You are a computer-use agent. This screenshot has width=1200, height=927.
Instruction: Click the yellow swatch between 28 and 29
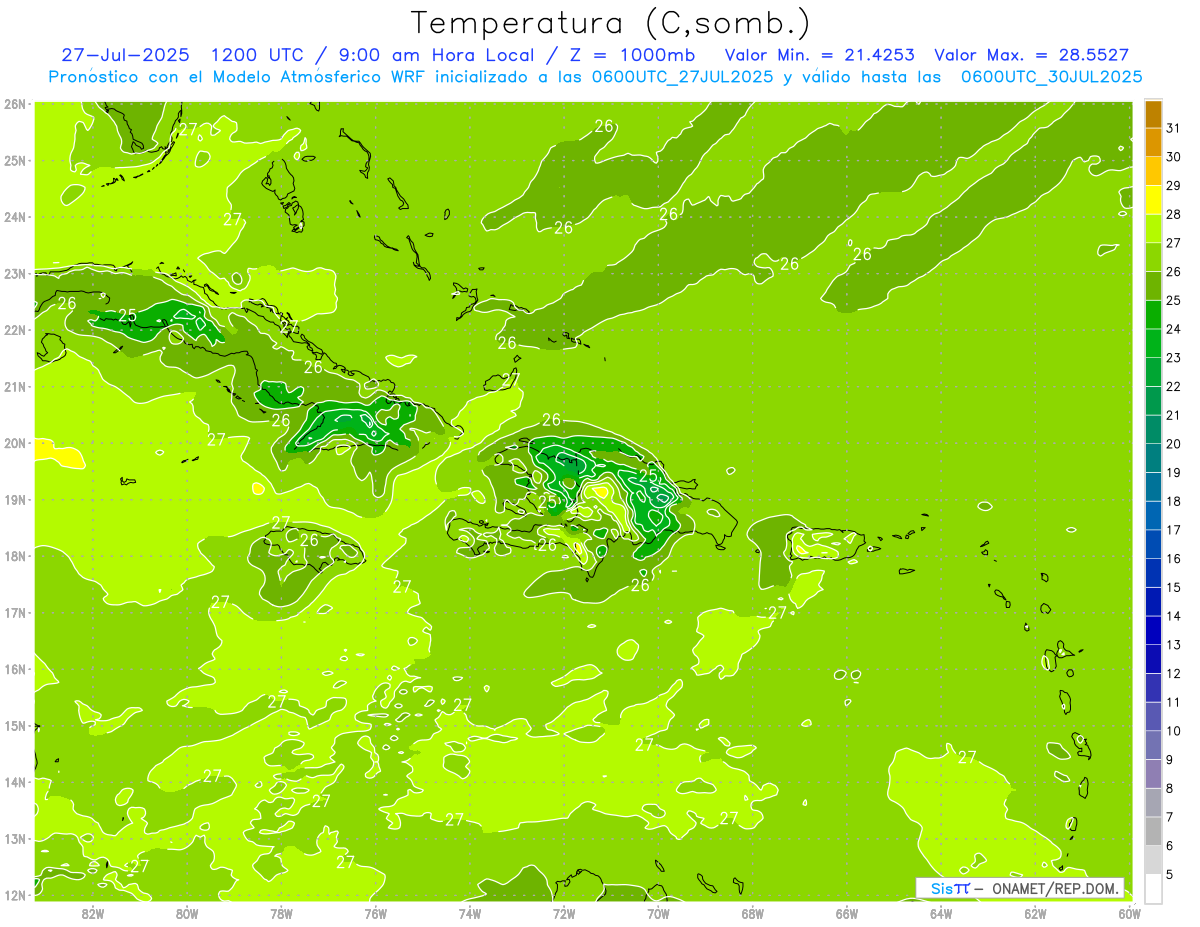(1153, 200)
